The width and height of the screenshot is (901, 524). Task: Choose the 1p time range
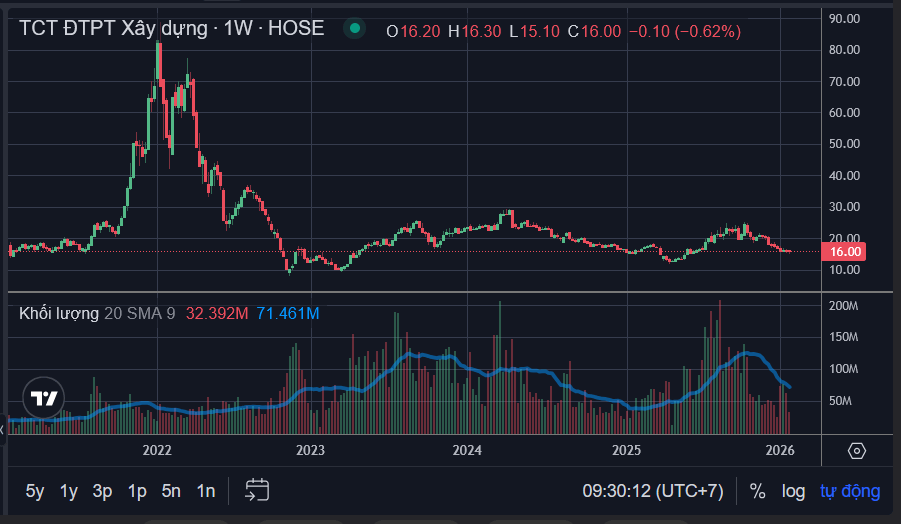137,491
